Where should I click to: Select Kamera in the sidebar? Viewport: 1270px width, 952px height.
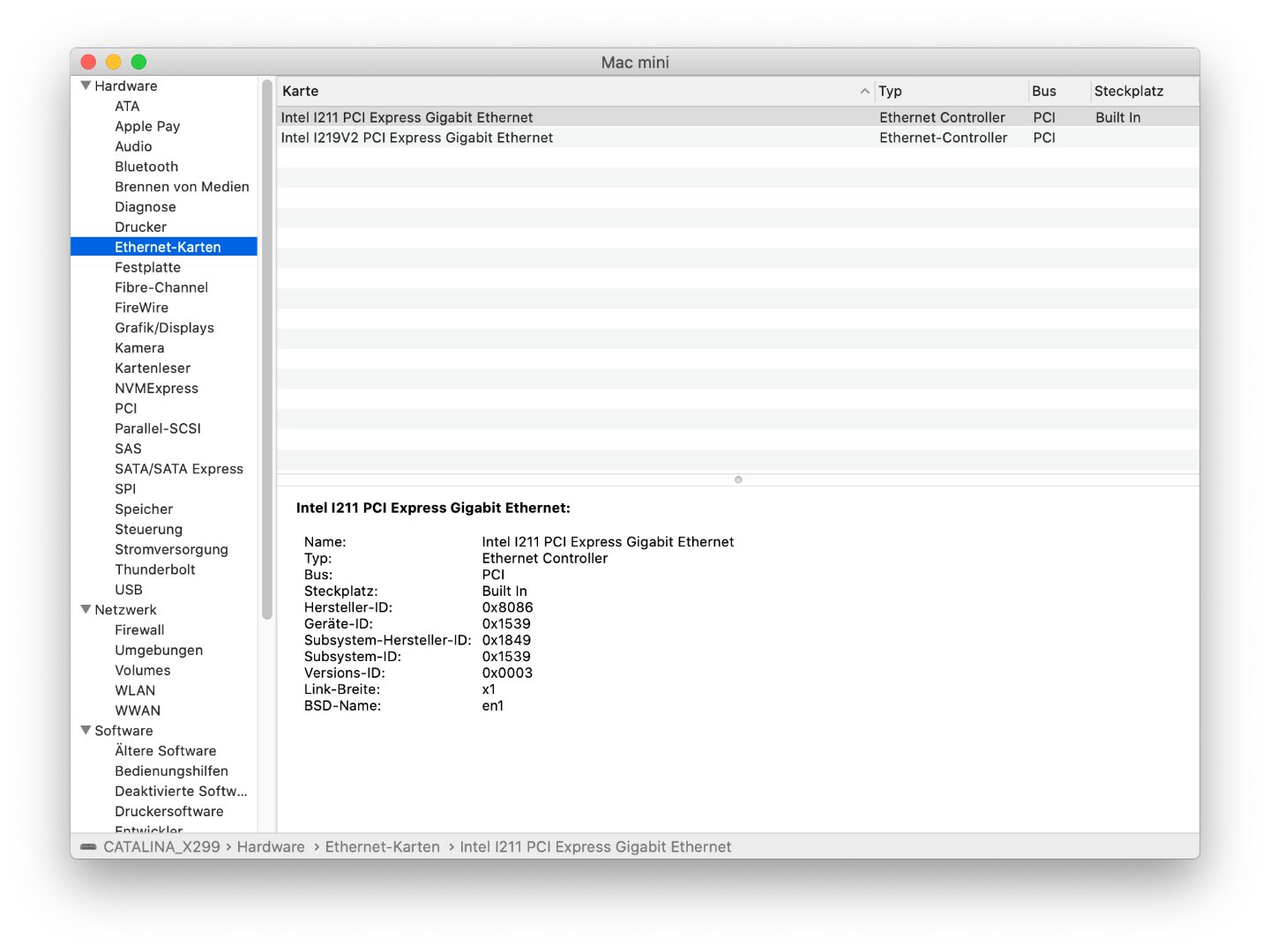coord(139,348)
